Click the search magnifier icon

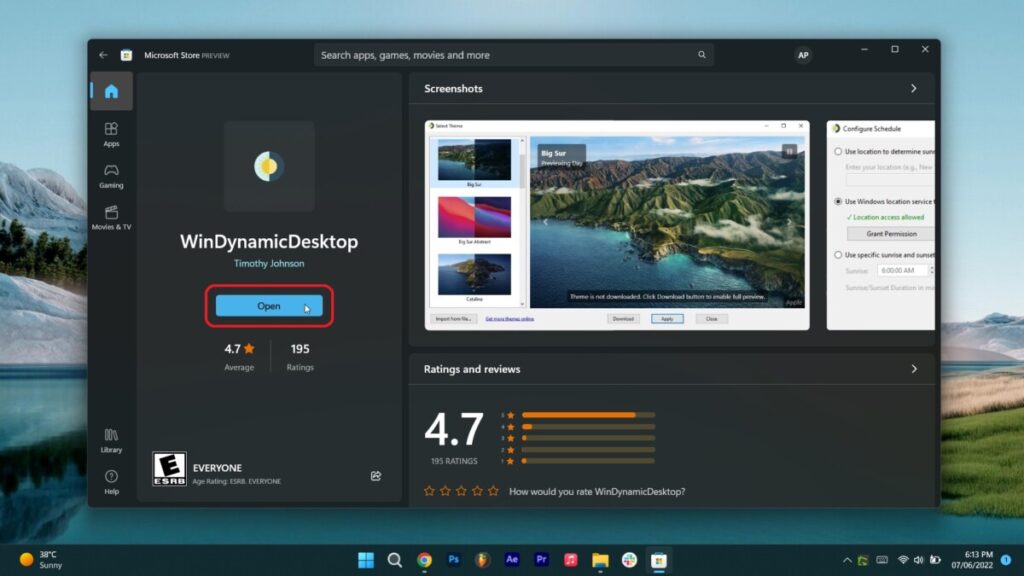pos(701,55)
